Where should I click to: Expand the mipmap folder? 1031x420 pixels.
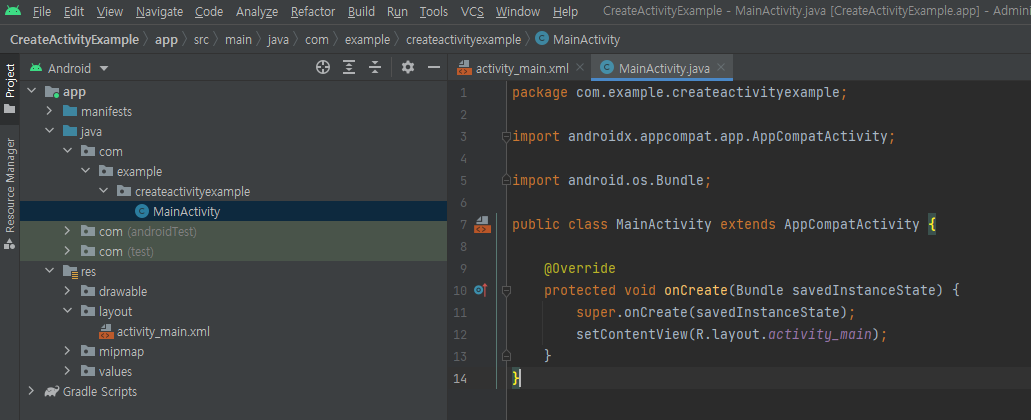pos(67,352)
